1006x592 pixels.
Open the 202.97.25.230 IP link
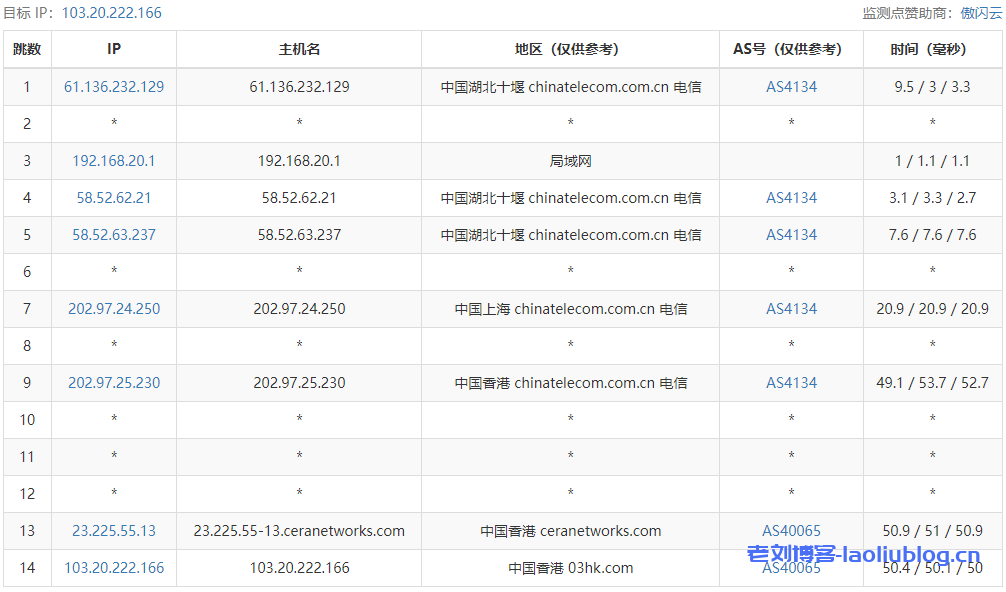click(114, 383)
